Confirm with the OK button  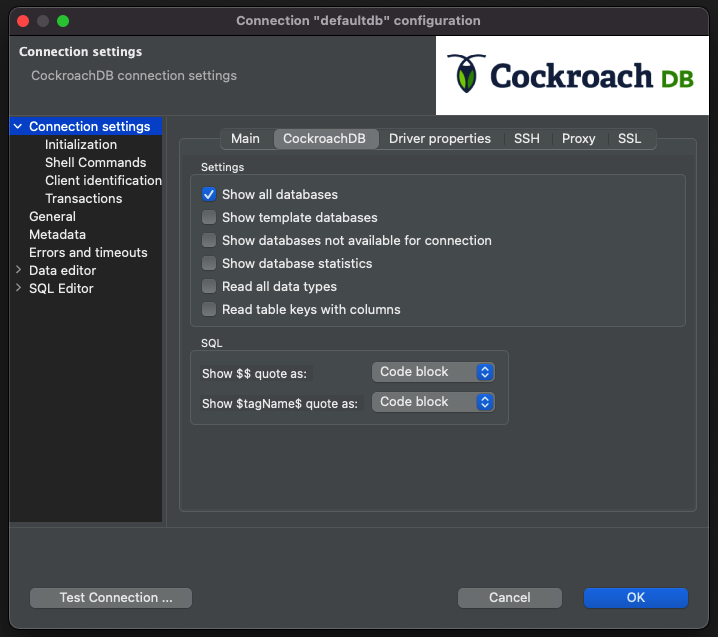[636, 598]
